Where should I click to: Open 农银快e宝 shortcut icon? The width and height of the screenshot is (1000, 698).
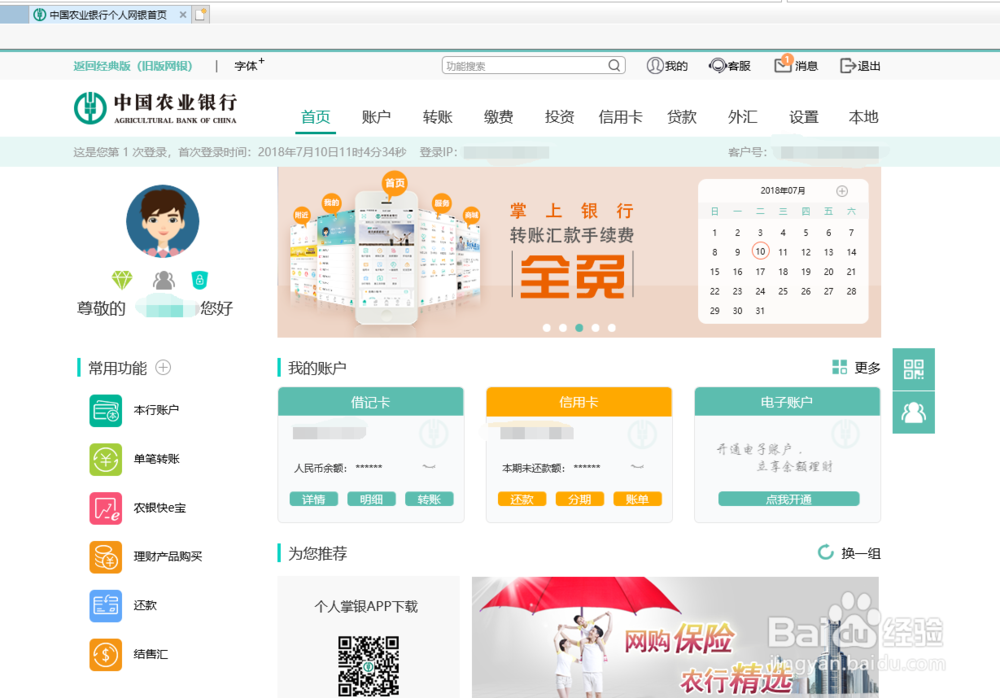point(105,509)
